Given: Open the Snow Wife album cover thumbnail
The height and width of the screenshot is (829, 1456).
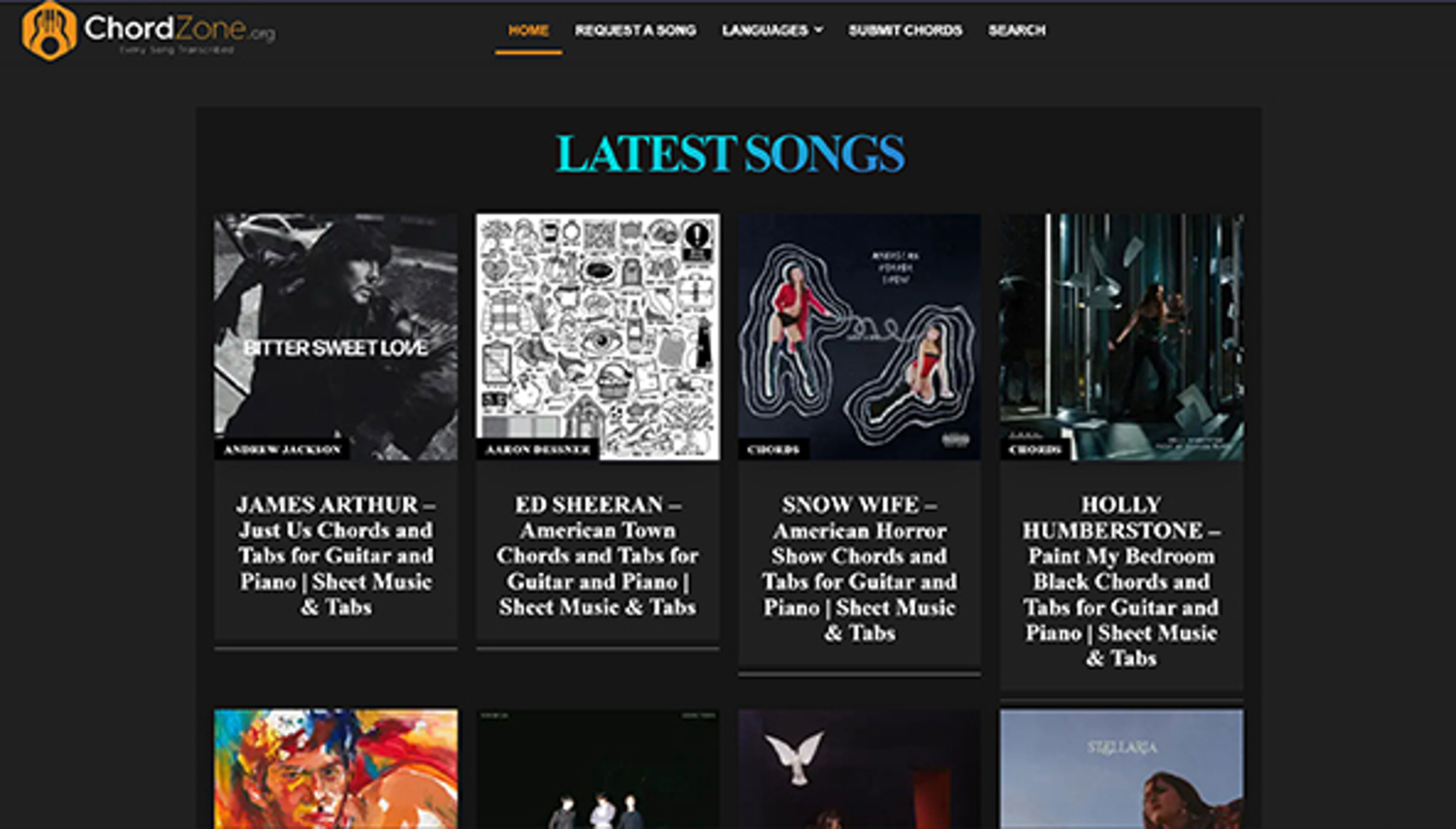Looking at the screenshot, I should pyautogui.click(x=860, y=336).
